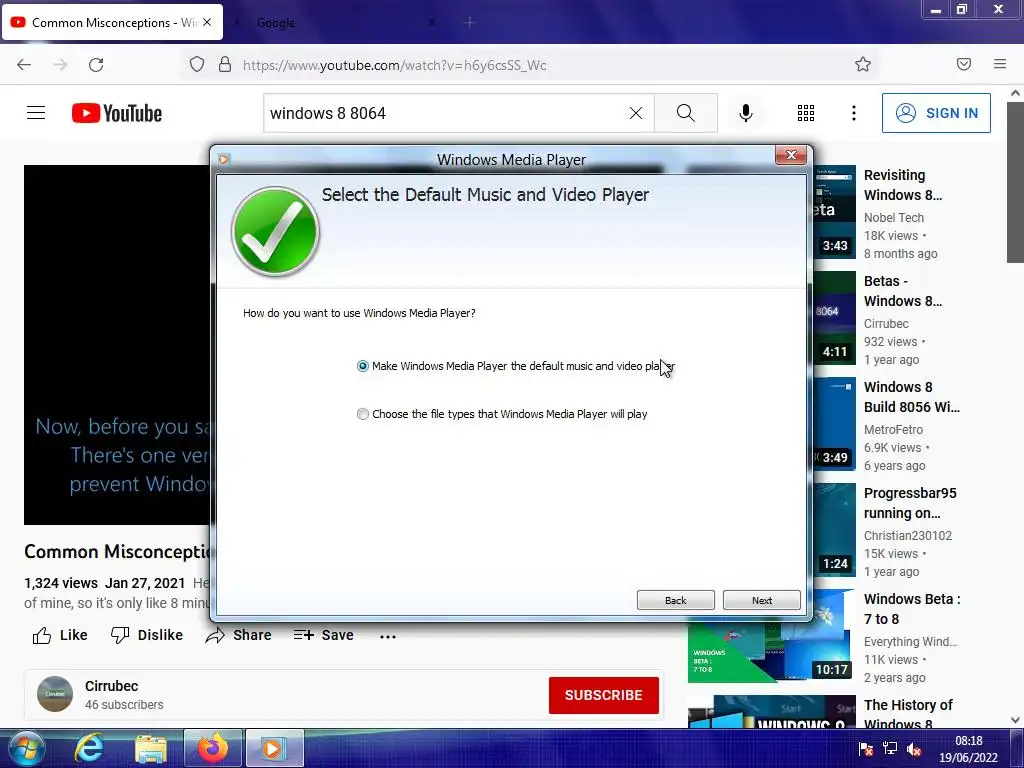Select the Common Misconceptions tab
The width and height of the screenshot is (1024, 768).
pyautogui.click(x=112, y=22)
